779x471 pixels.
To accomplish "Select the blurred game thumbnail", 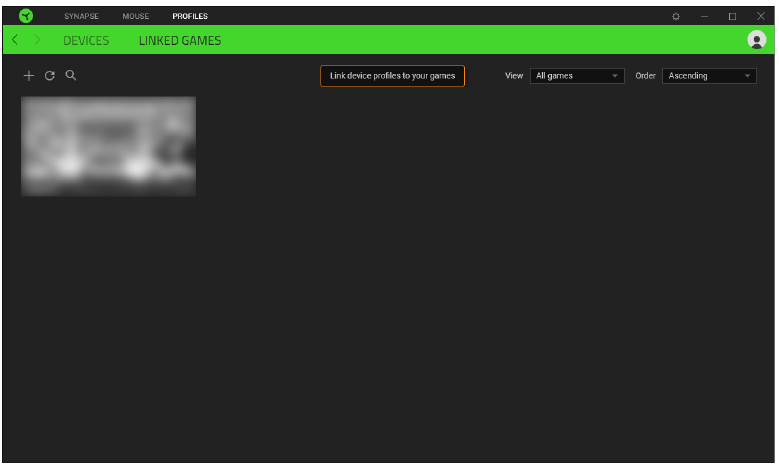I will click(x=108, y=146).
